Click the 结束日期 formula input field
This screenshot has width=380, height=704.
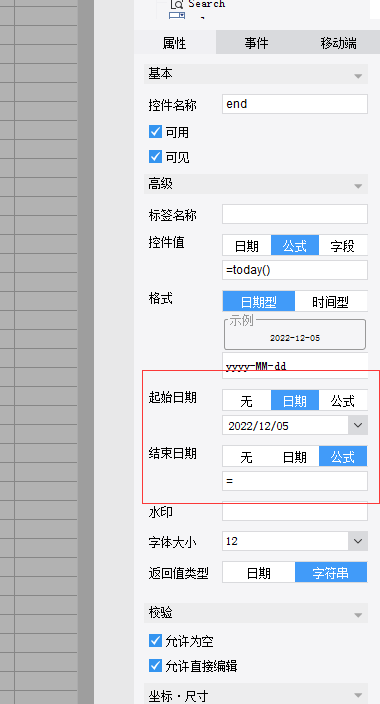click(x=295, y=481)
